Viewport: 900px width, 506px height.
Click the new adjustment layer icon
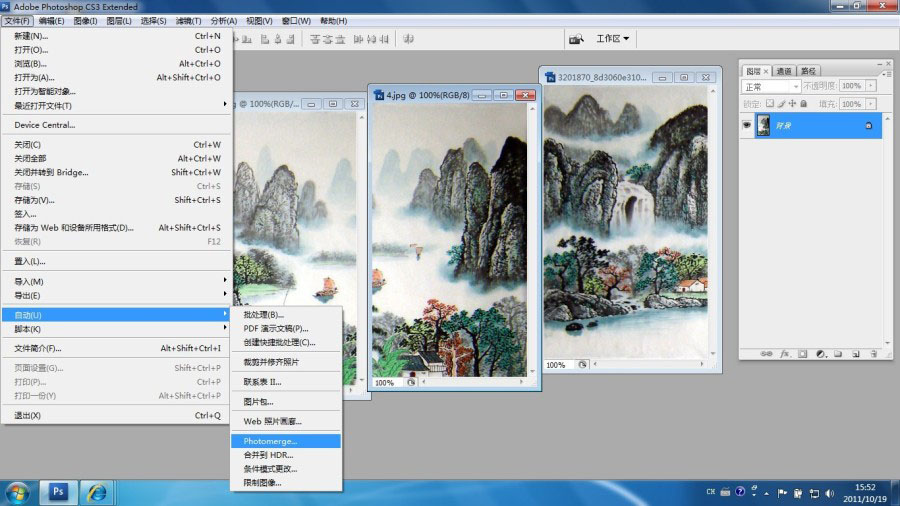tap(820, 354)
